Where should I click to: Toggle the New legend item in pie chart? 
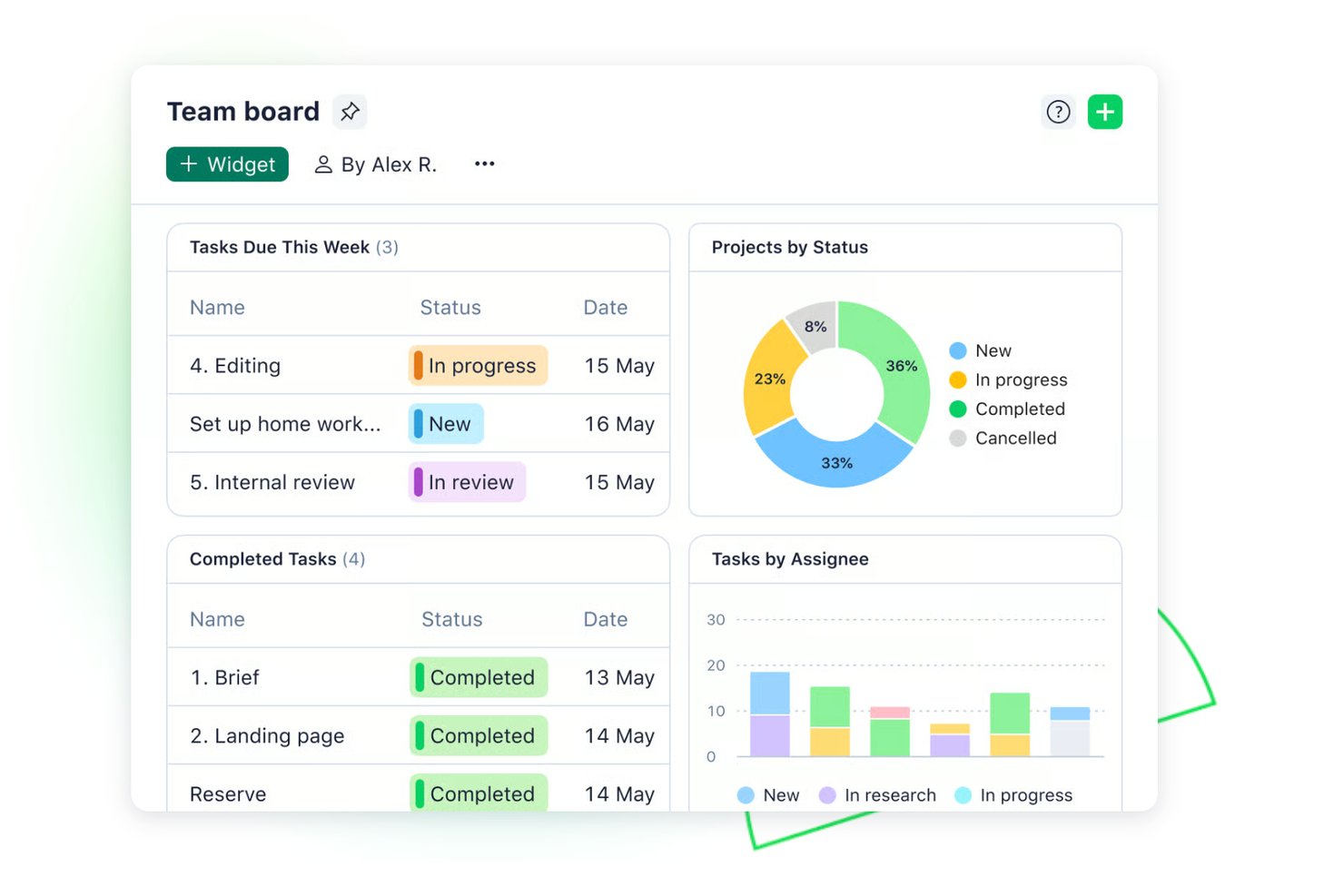(x=981, y=350)
